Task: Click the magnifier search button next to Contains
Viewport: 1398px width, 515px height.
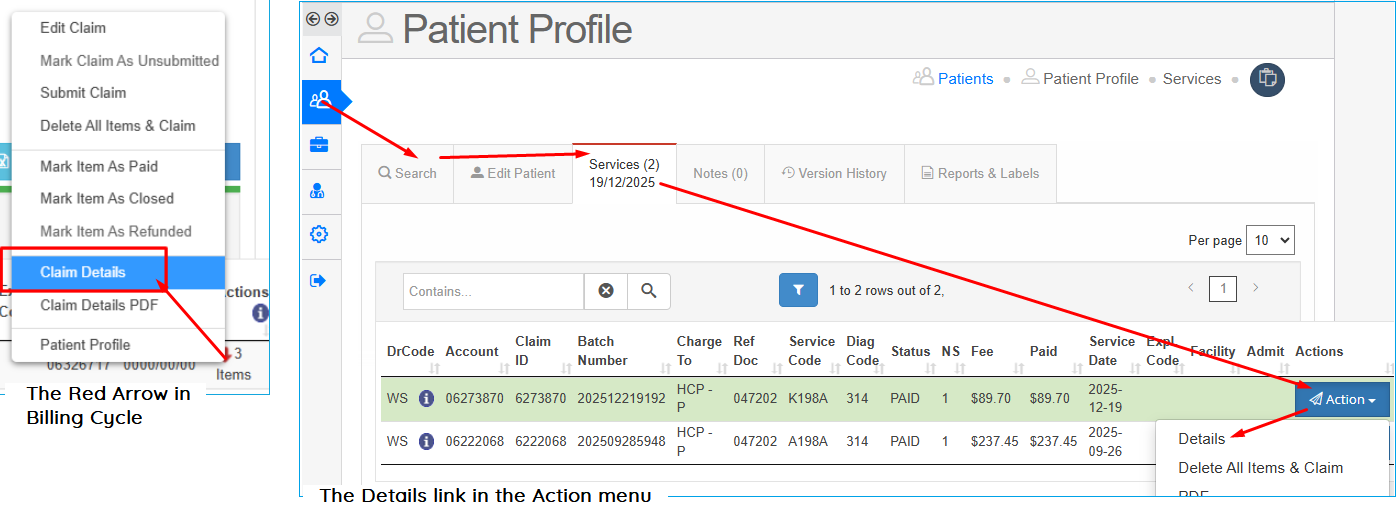Action: coord(649,291)
